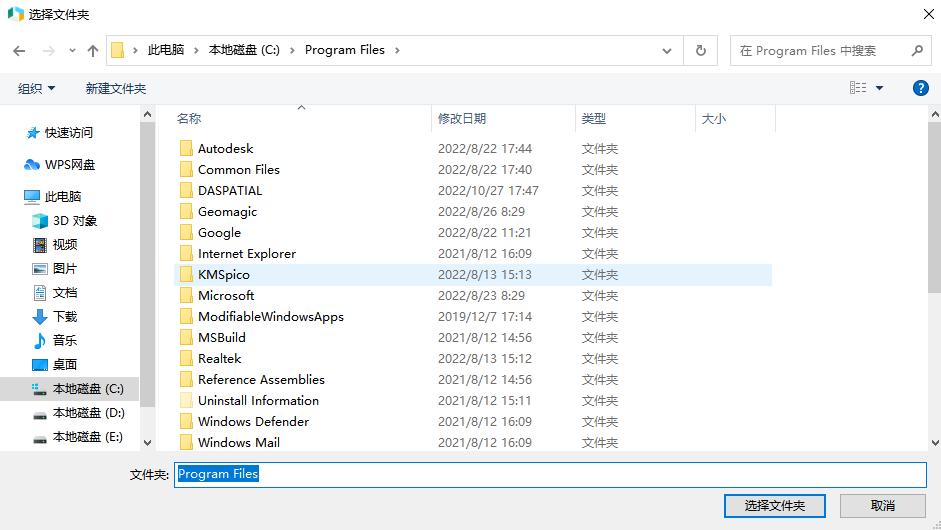Open 快速访问 in navigation pane

pyautogui.click(x=59, y=133)
